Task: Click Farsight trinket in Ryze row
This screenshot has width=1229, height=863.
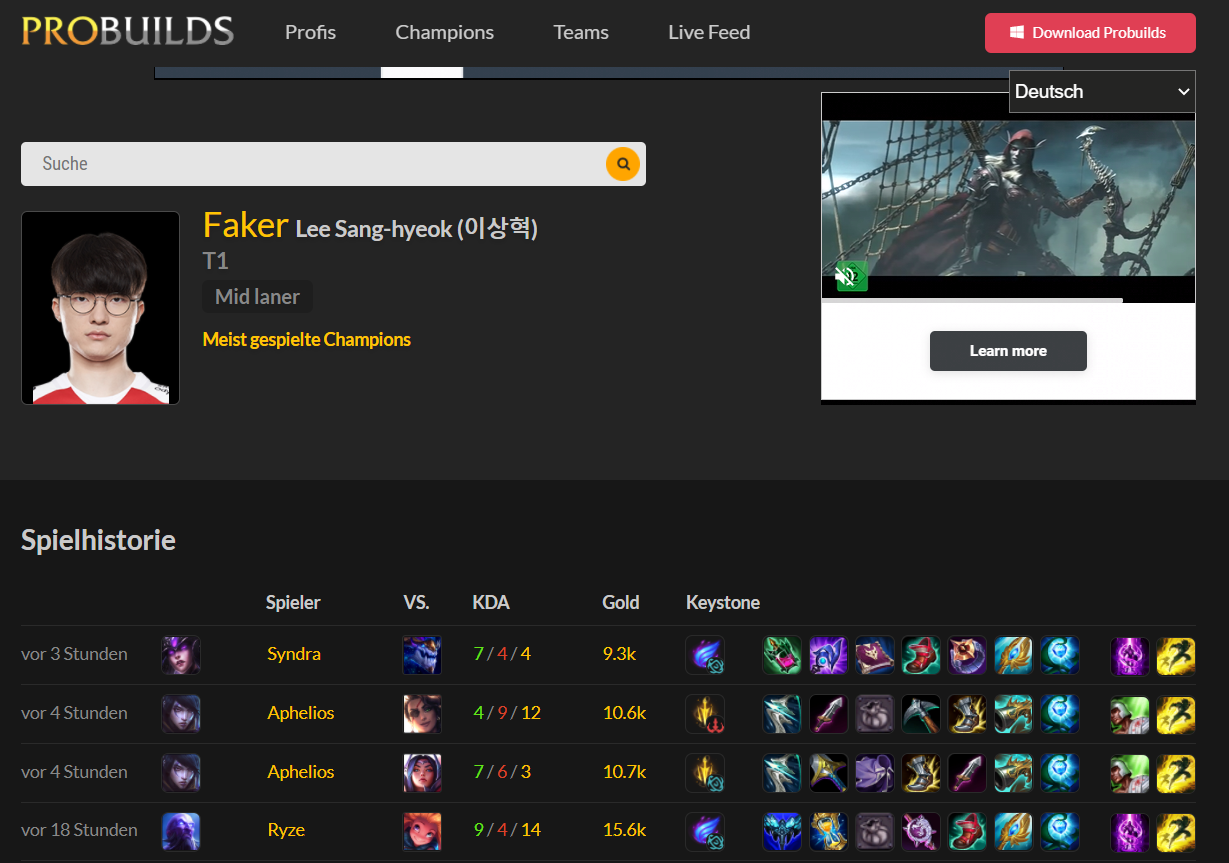Action: [x=1059, y=831]
